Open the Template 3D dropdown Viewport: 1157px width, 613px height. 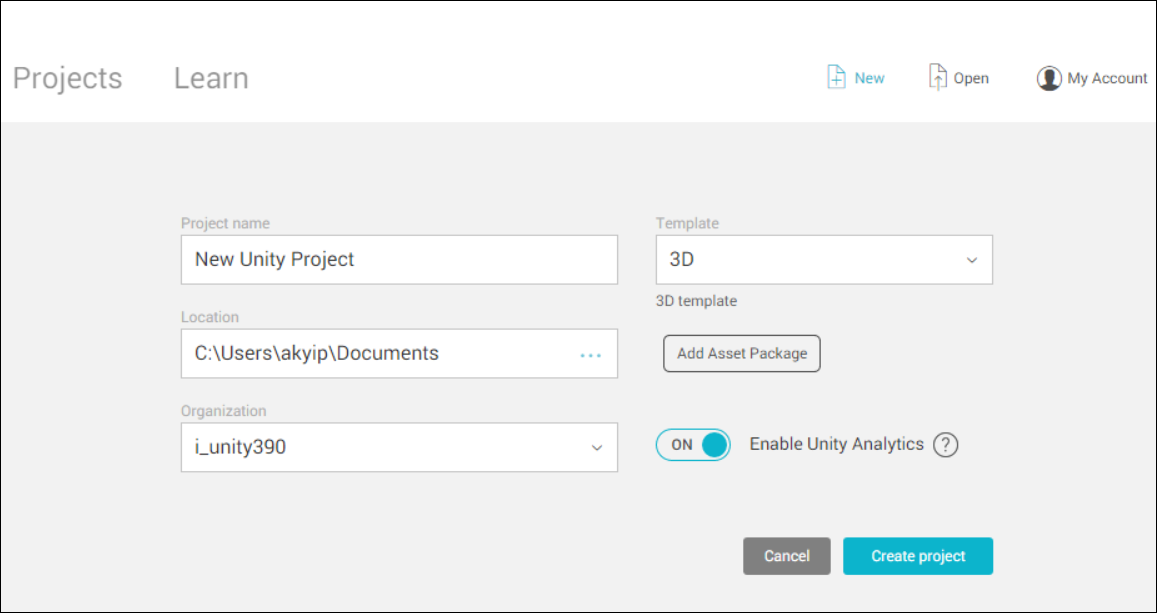(824, 260)
